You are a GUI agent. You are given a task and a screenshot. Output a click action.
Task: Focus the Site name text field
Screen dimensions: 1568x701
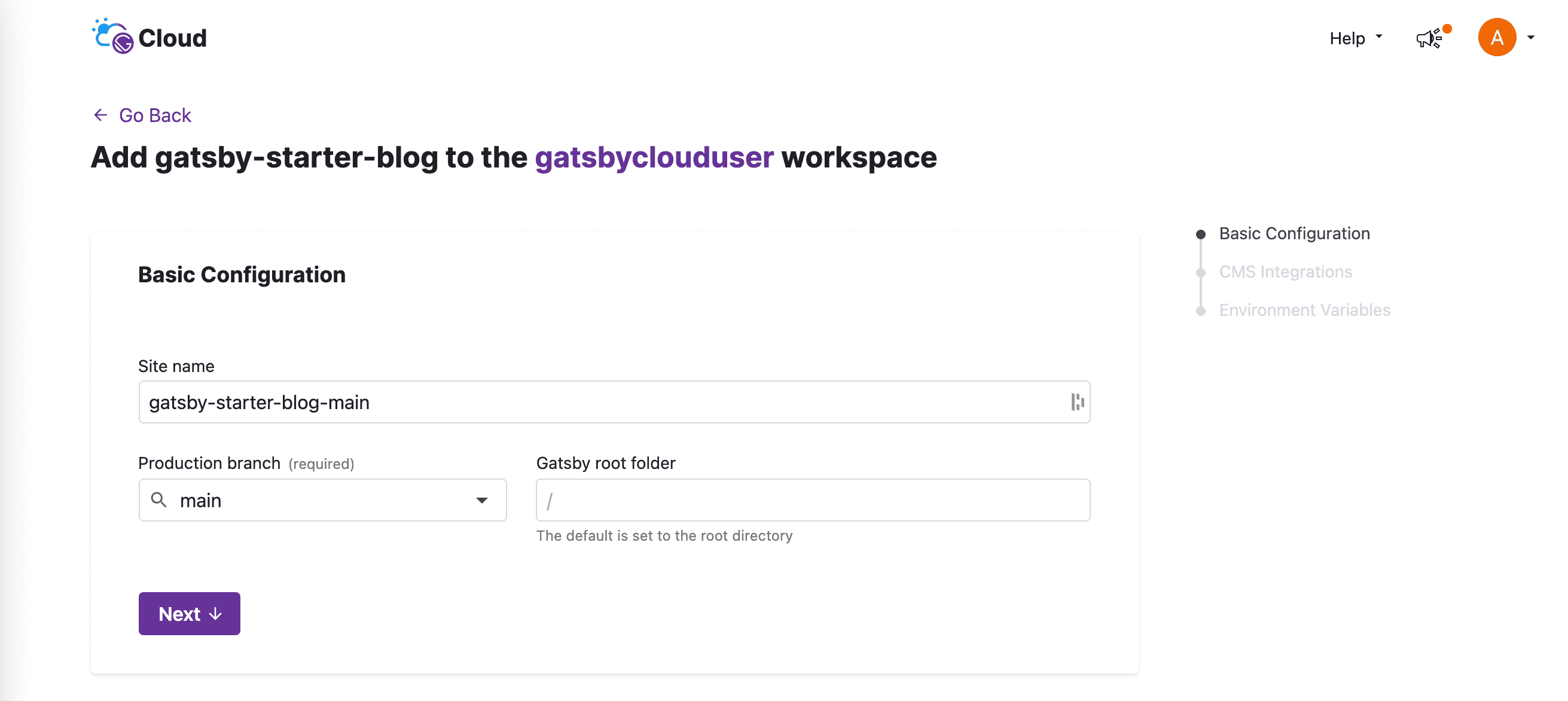(603, 402)
